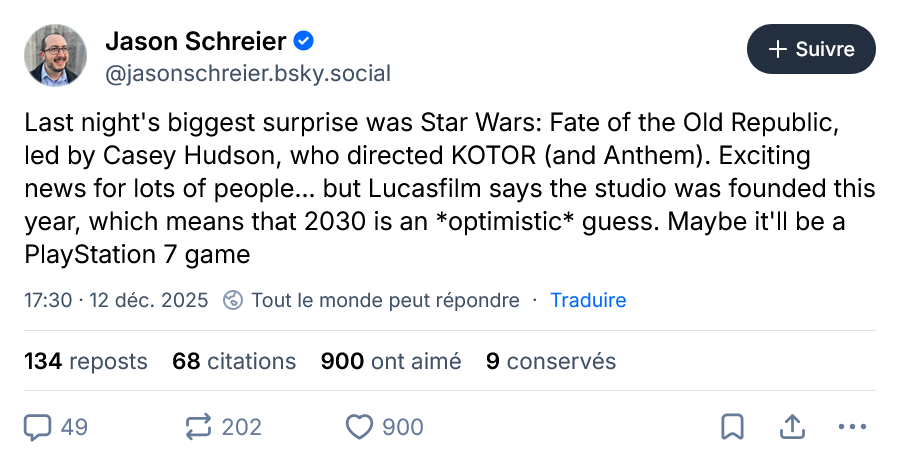Open the repost arrows menu
The width and height of the screenshot is (900, 465).
click(200, 427)
